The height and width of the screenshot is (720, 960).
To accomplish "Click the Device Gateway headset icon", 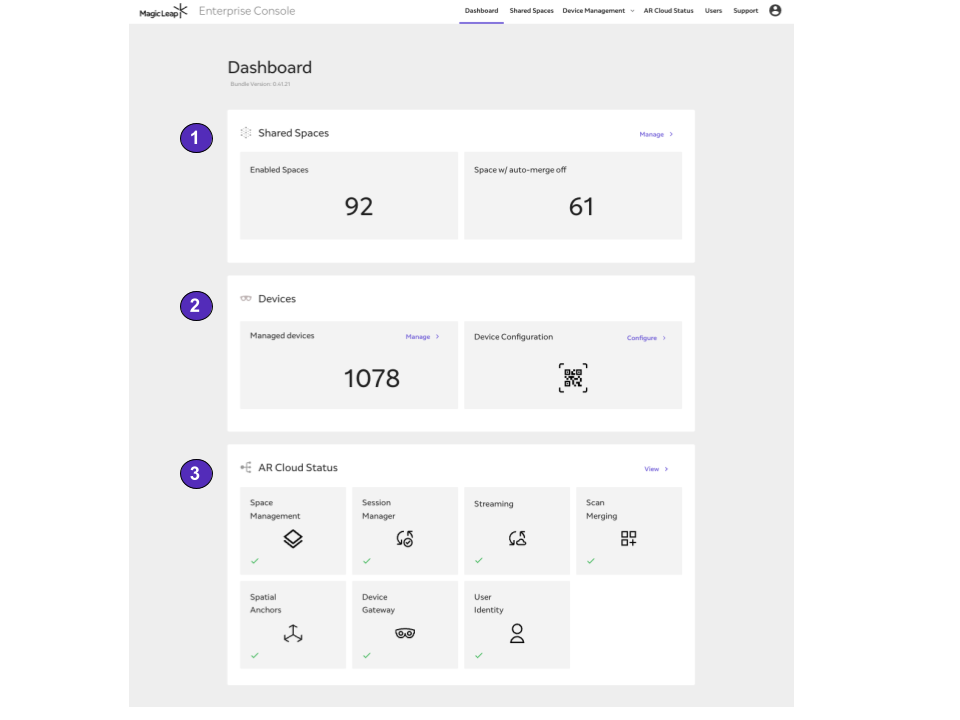I will 405,633.
